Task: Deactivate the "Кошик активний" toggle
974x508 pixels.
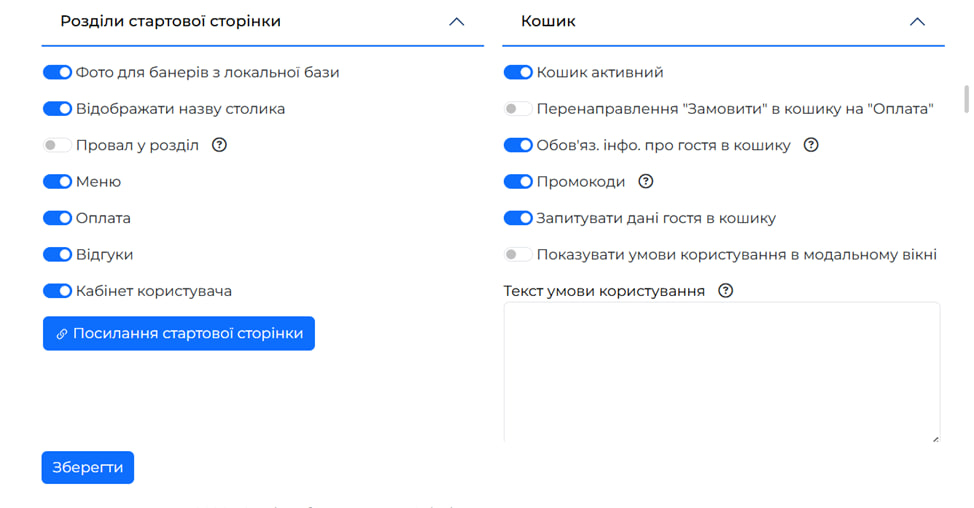Action: point(518,73)
